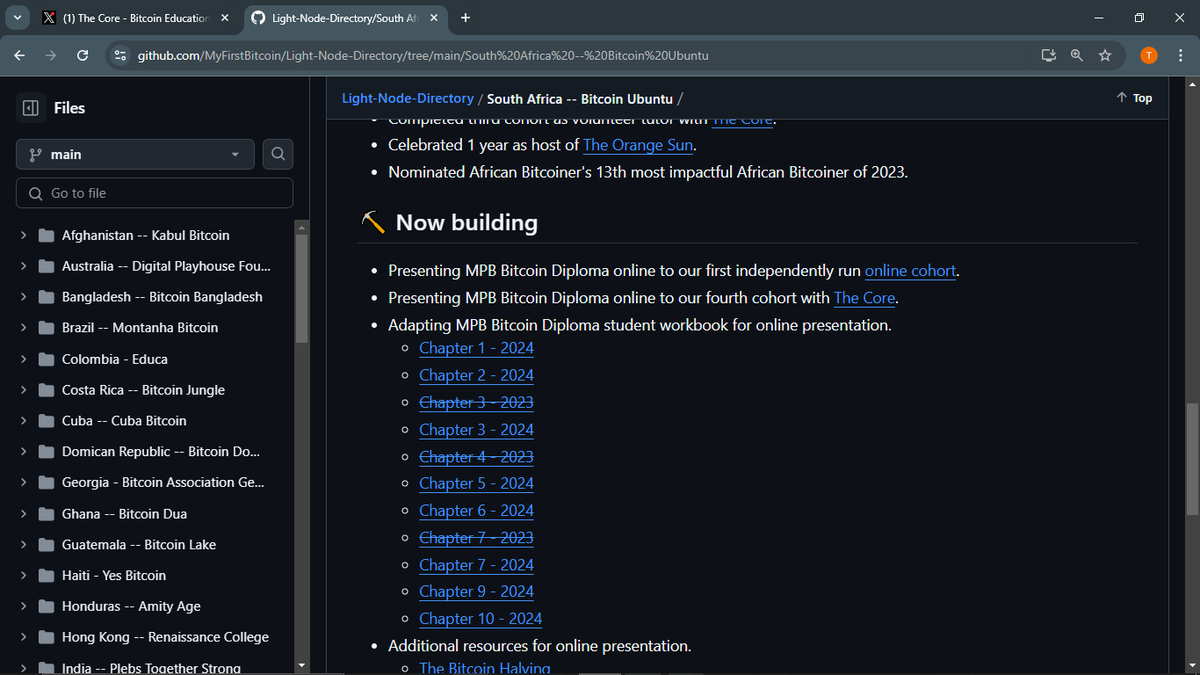Click Colombia - Educa folder icon

point(46,359)
